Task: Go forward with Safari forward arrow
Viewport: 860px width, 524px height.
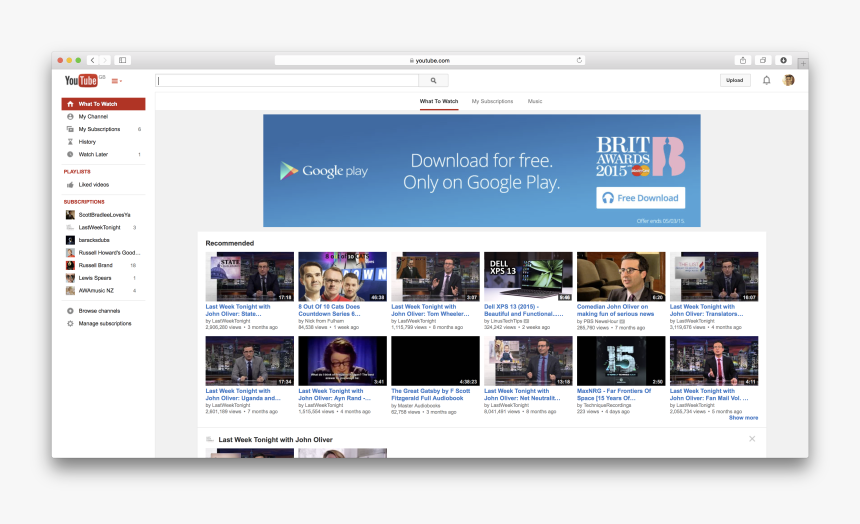Action: 104,60
